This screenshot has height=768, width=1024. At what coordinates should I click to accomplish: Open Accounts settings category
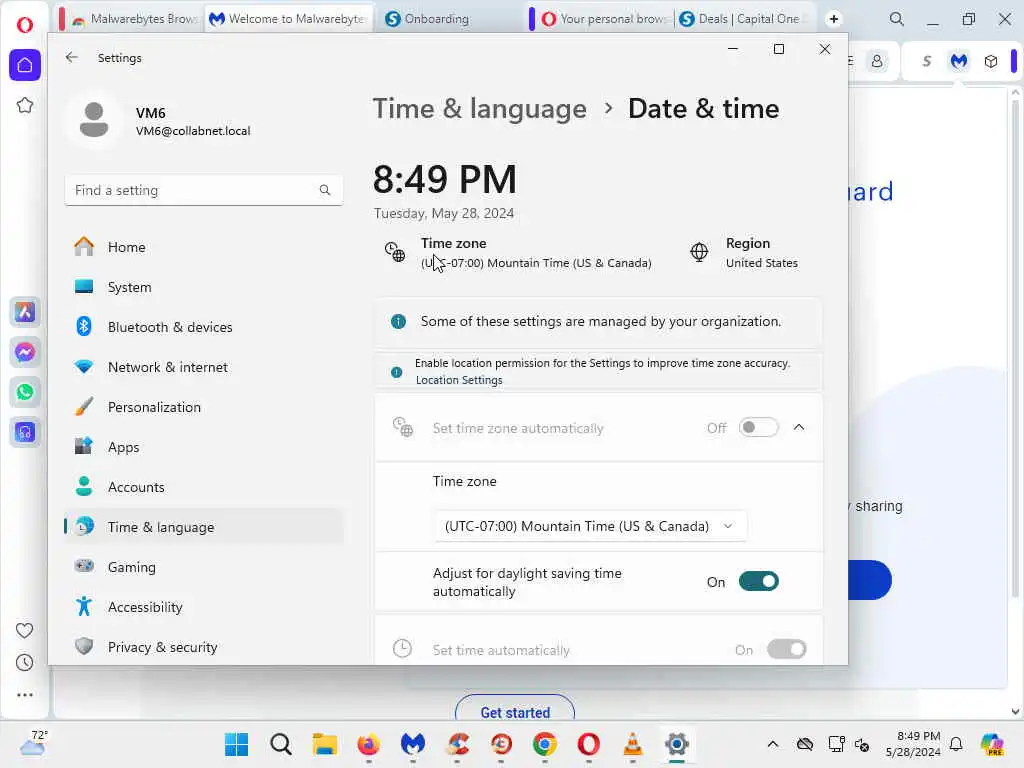click(204, 487)
